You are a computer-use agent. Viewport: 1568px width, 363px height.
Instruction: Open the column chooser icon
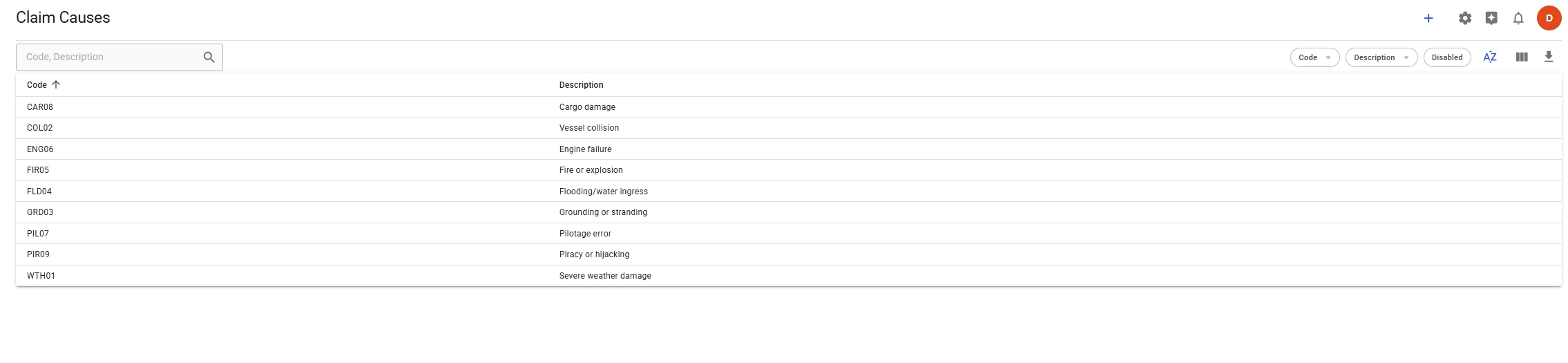(1522, 57)
